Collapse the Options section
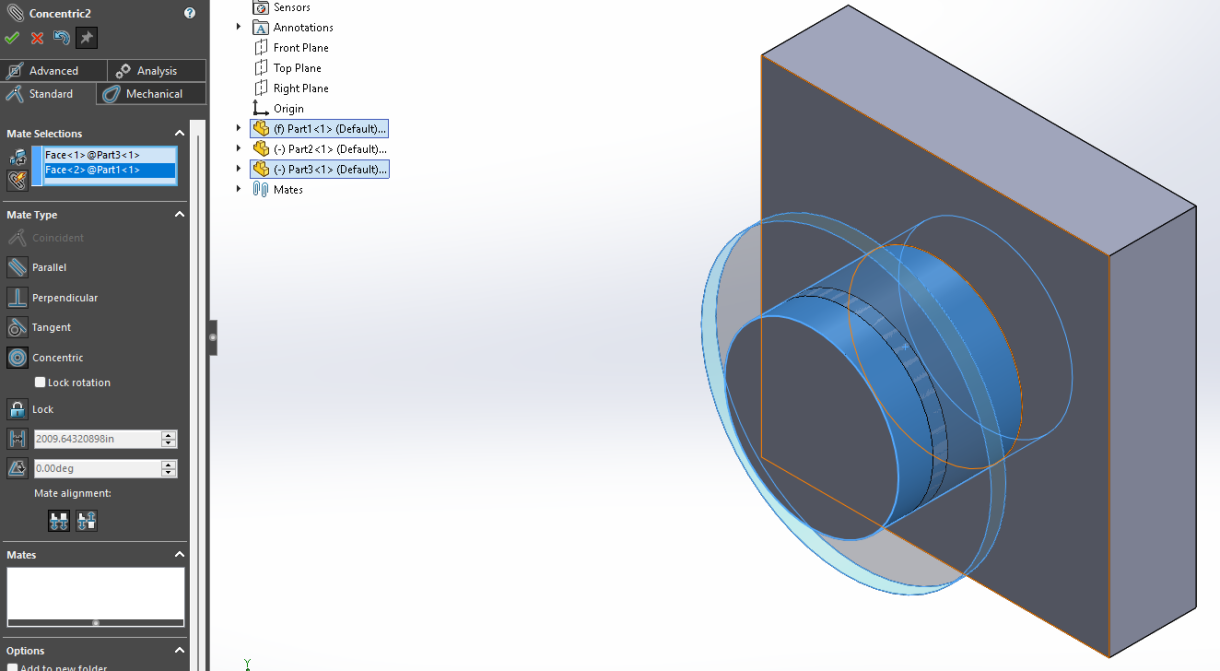1220x671 pixels. click(x=180, y=650)
